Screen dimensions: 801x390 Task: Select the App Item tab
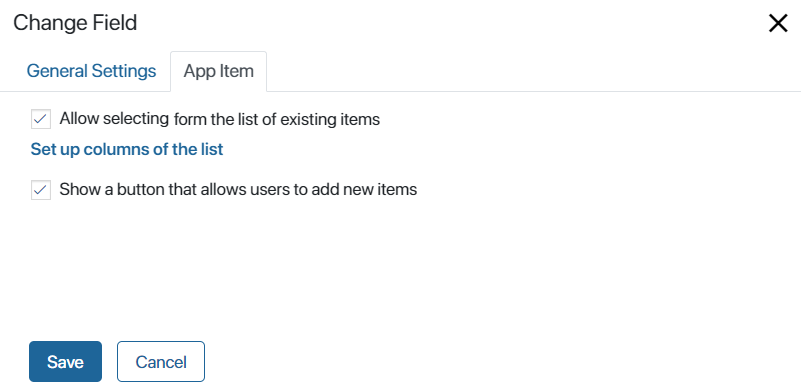[x=219, y=71]
